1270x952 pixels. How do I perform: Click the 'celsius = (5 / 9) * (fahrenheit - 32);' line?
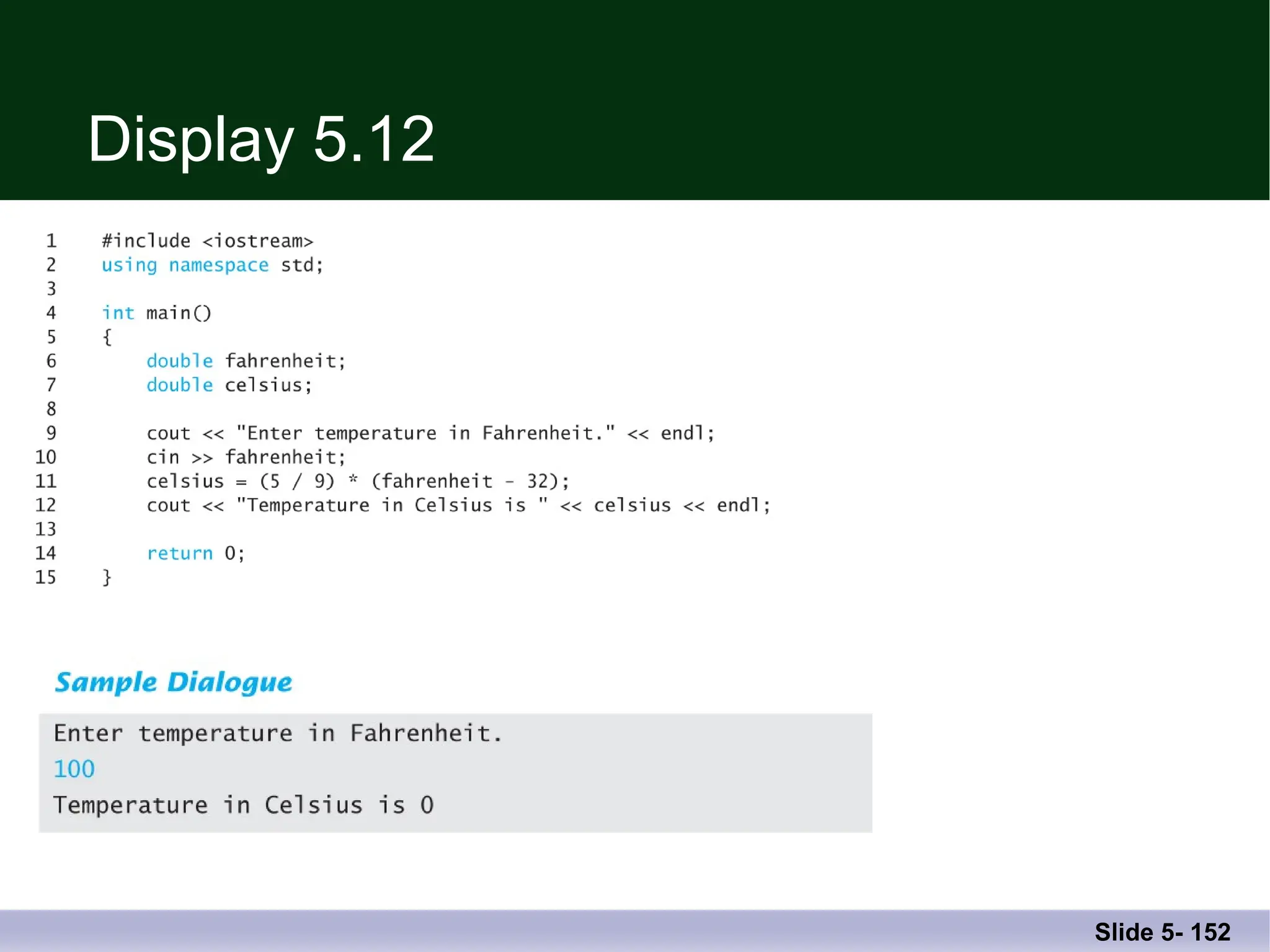(x=358, y=481)
